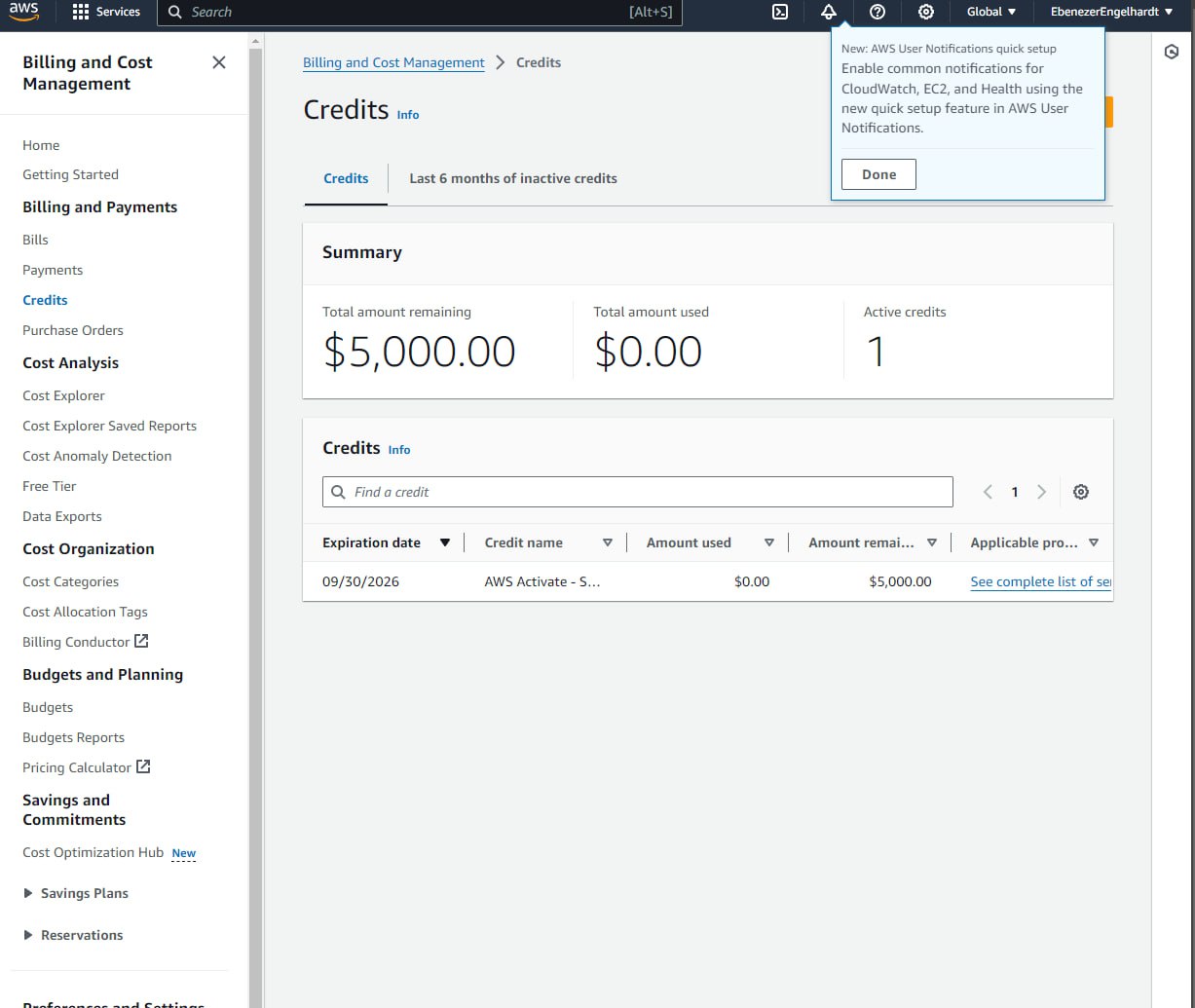The height and width of the screenshot is (1008, 1195).
Task: Open credits table preferences gear
Action: click(x=1081, y=492)
